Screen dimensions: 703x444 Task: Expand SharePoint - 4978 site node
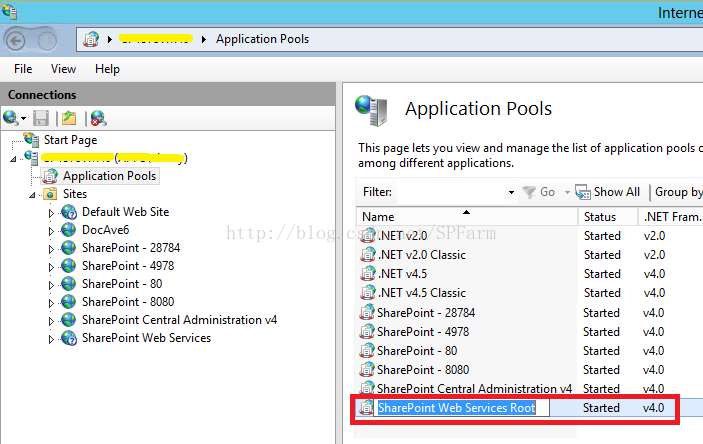click(x=51, y=267)
